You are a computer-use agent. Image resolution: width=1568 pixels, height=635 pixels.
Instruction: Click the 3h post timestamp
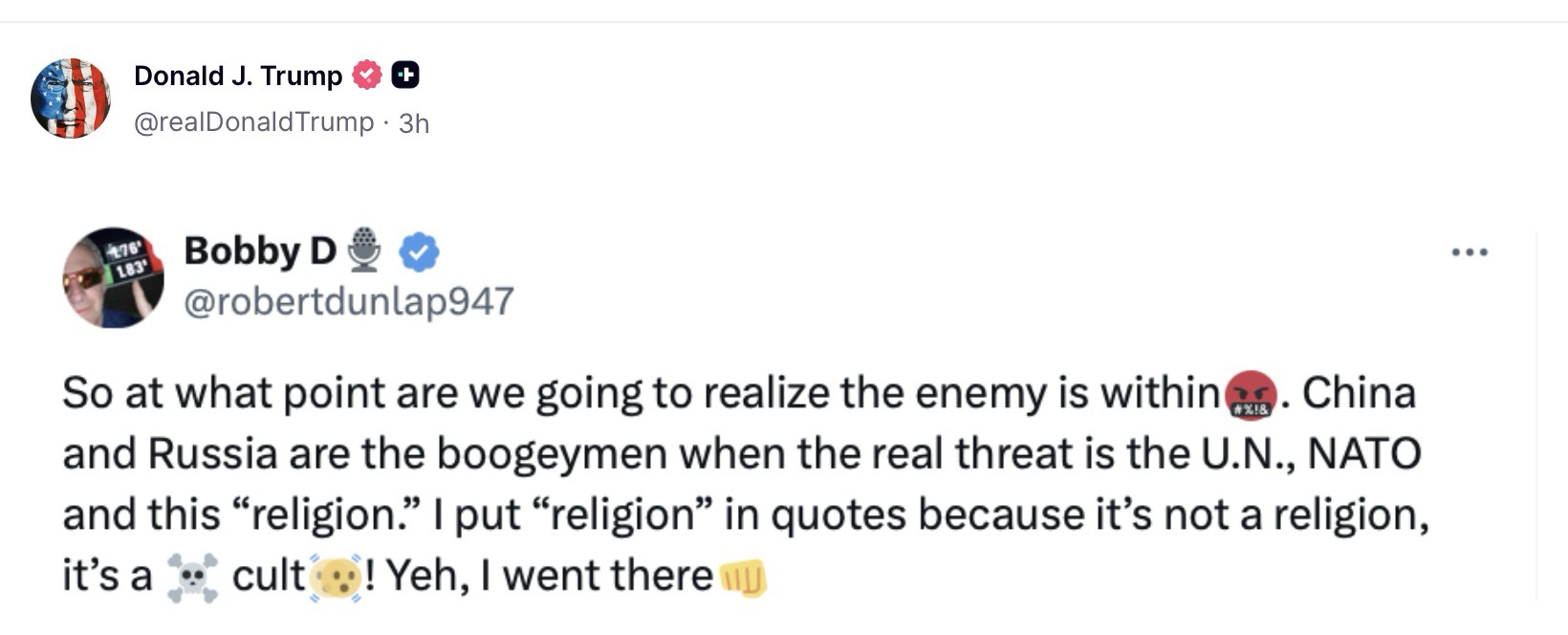point(414,123)
